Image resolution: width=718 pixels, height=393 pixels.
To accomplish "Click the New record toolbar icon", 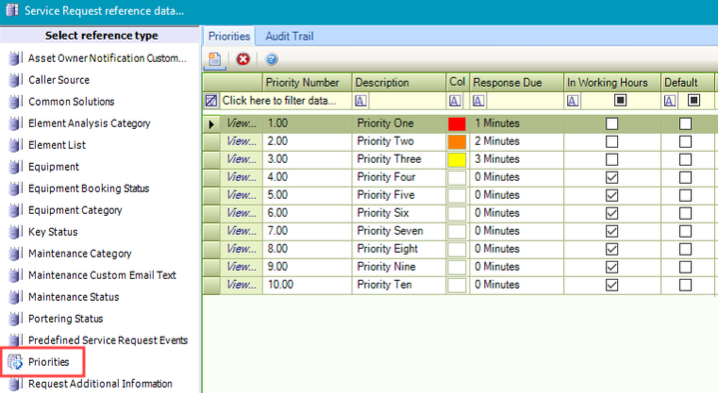I will (215, 60).
